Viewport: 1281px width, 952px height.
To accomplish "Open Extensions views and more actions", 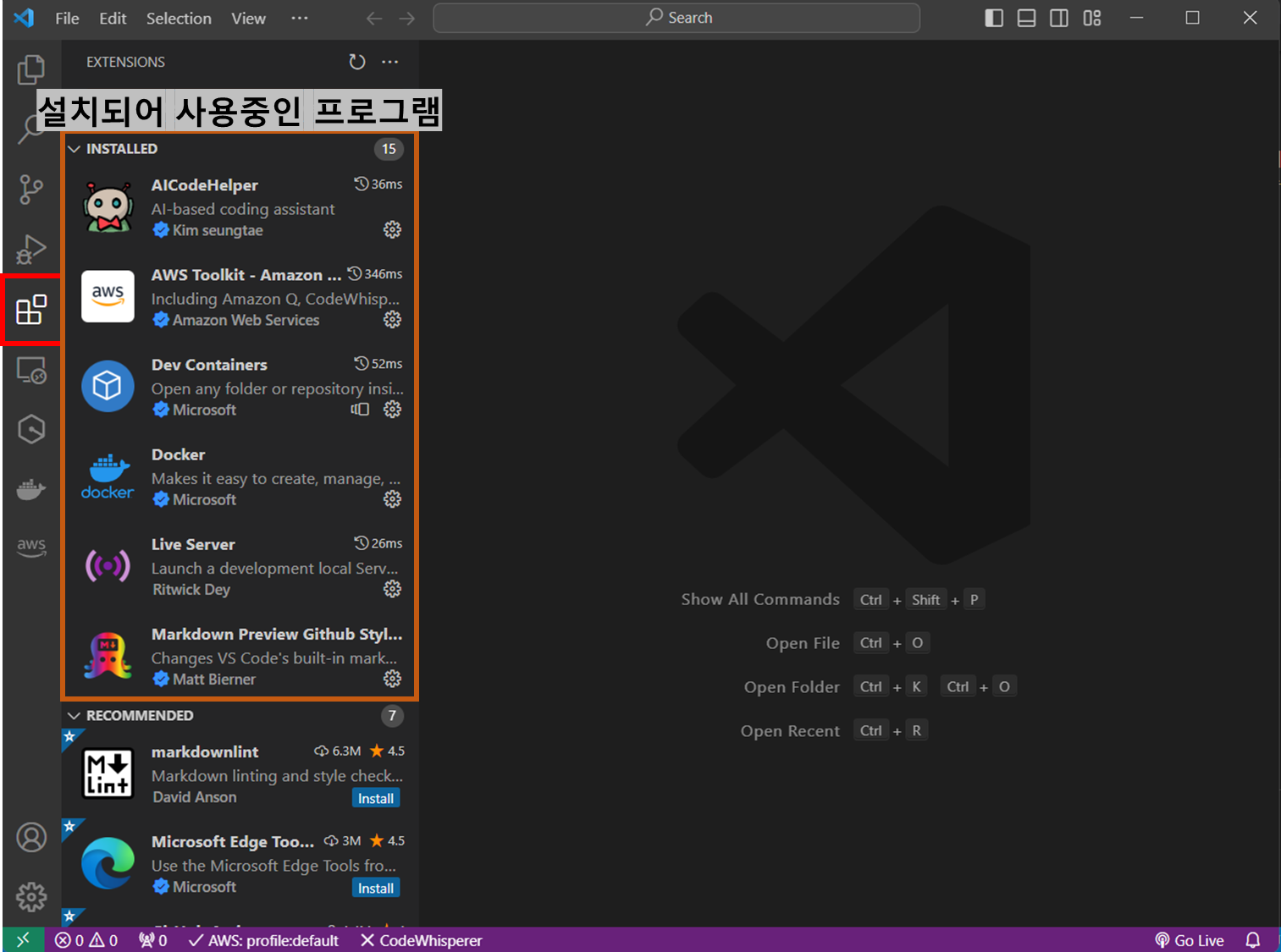I will pos(389,62).
